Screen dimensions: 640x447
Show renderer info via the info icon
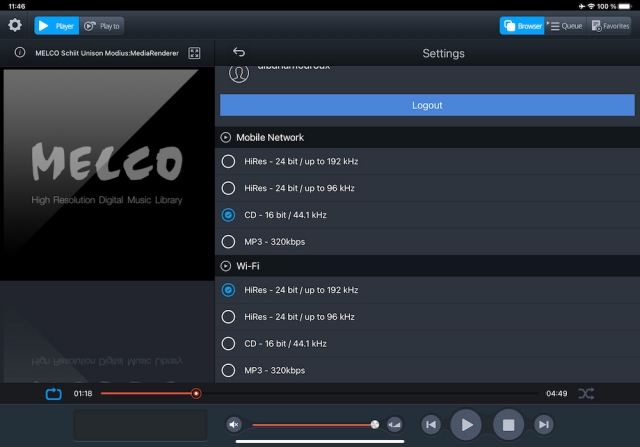pyautogui.click(x=20, y=53)
